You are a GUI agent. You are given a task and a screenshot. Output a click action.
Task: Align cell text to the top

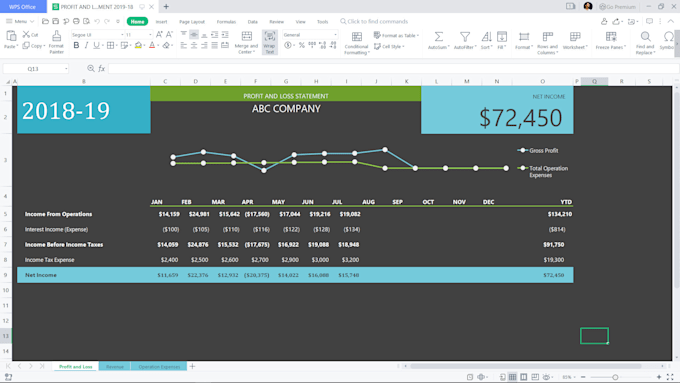click(184, 34)
